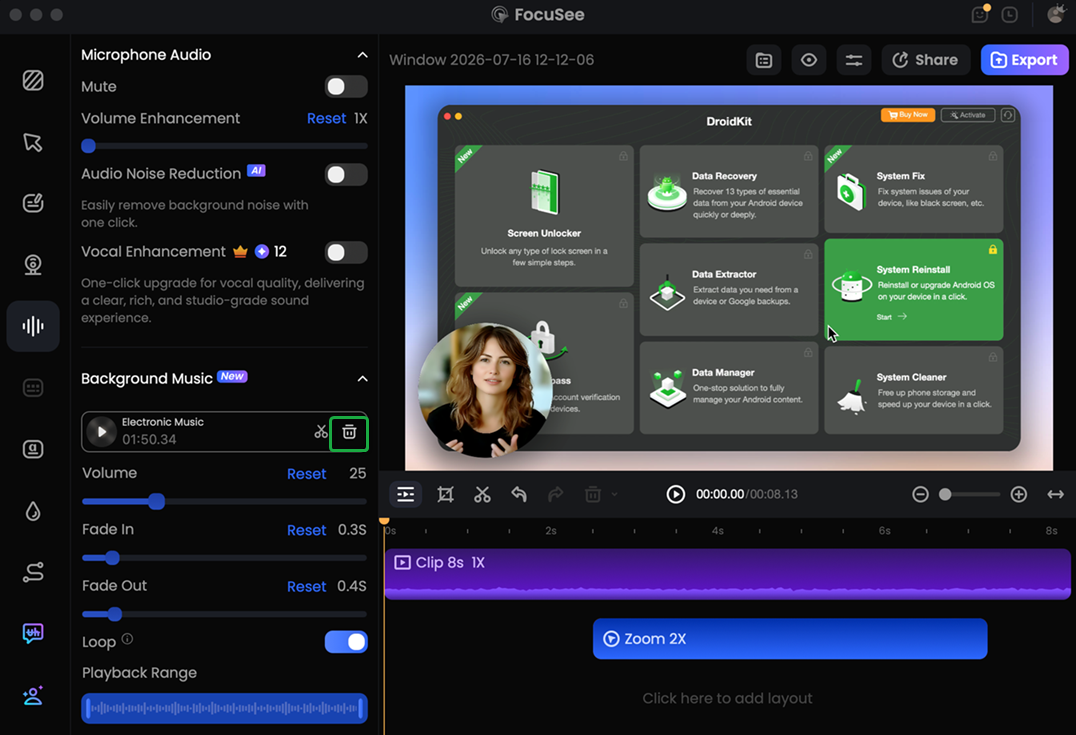Play the video preview
This screenshot has height=735, width=1076.
pos(675,494)
